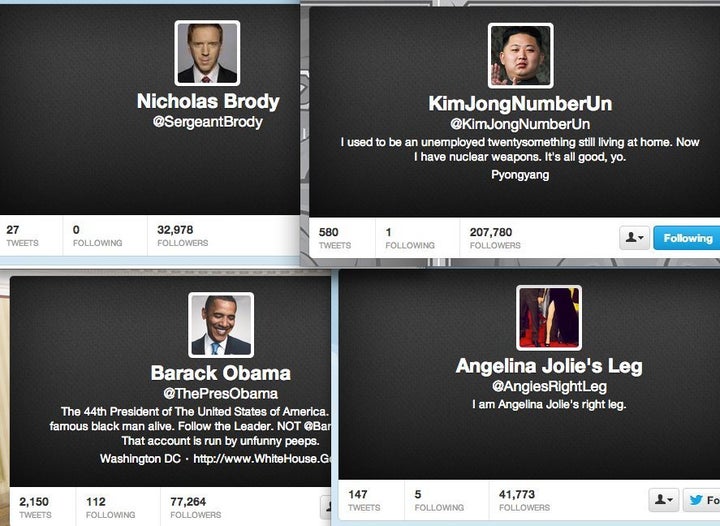Image resolution: width=720 pixels, height=526 pixels.
Task: Open the 1 following stat for KimJongNumberUn
Action: click(410, 238)
